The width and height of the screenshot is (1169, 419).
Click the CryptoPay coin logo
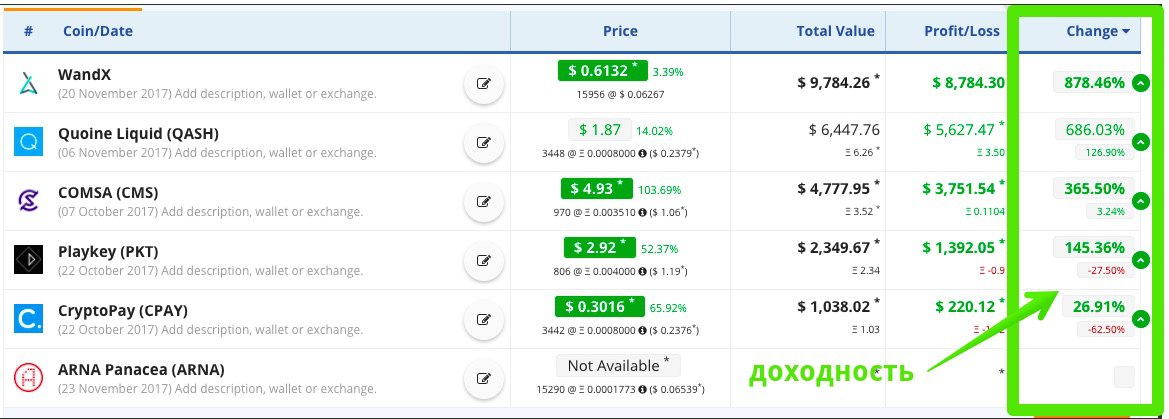tap(29, 318)
